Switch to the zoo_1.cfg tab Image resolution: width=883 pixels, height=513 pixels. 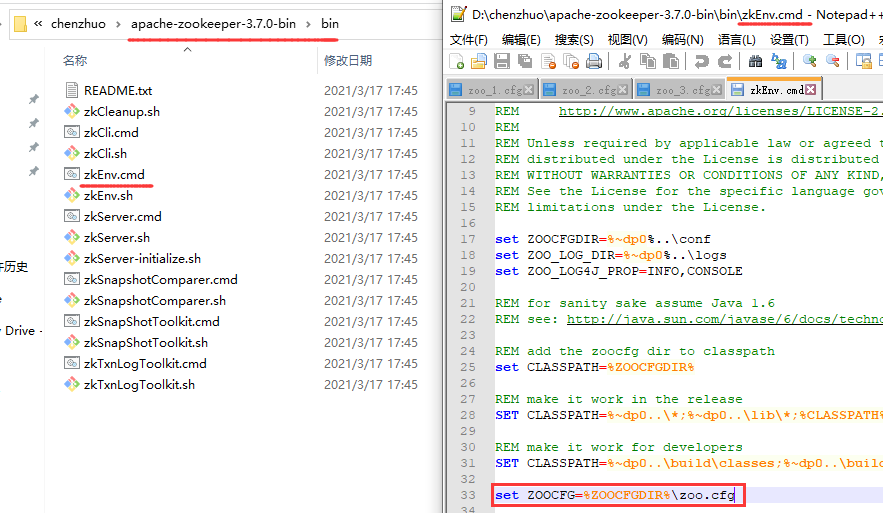click(494, 90)
